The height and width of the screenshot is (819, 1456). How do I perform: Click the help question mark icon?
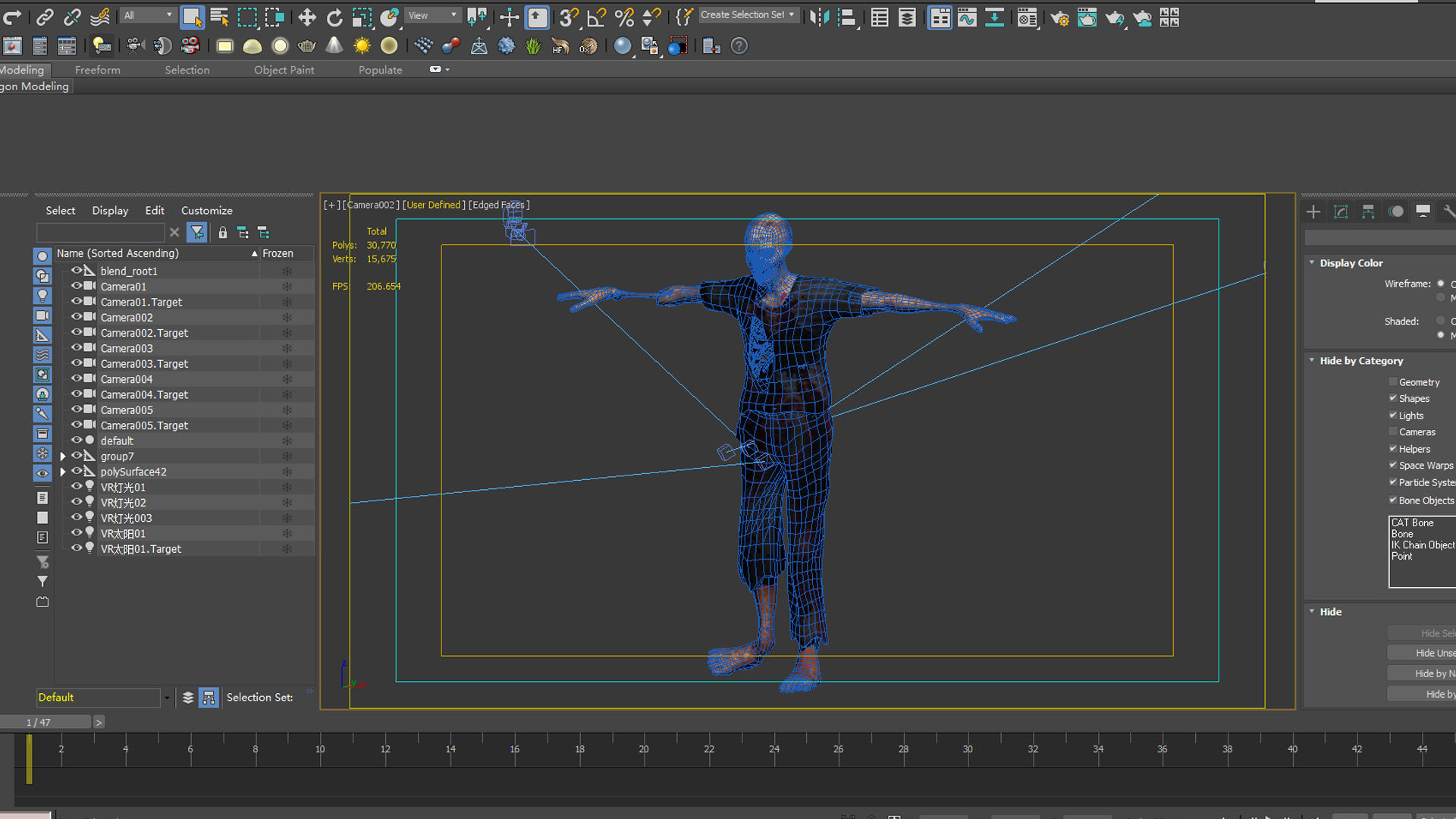739,46
